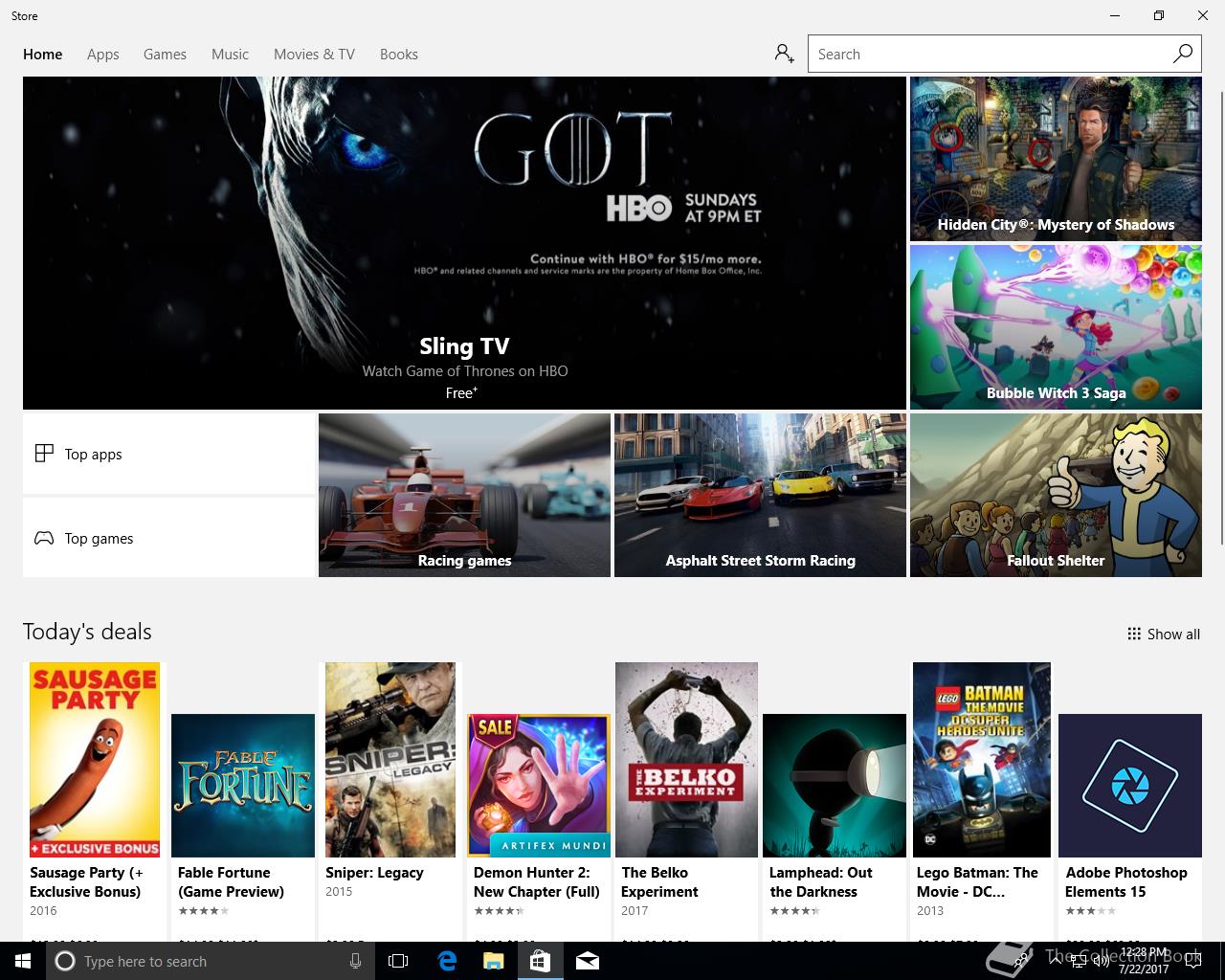Viewport: 1225px width, 980px height.
Task: Open Adobe Photoshop Elements 15 tile
Action: point(1130,786)
